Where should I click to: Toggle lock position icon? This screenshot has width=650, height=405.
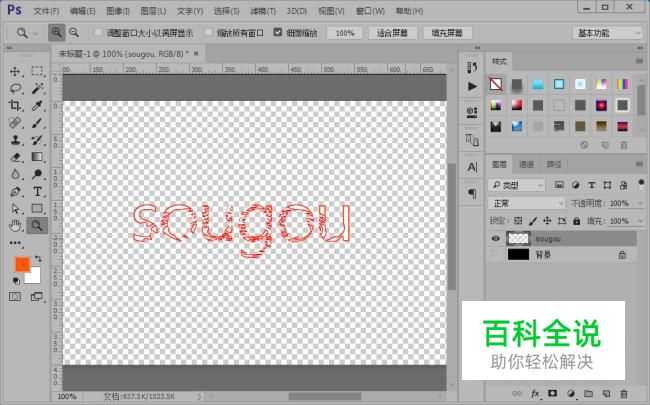click(547, 221)
